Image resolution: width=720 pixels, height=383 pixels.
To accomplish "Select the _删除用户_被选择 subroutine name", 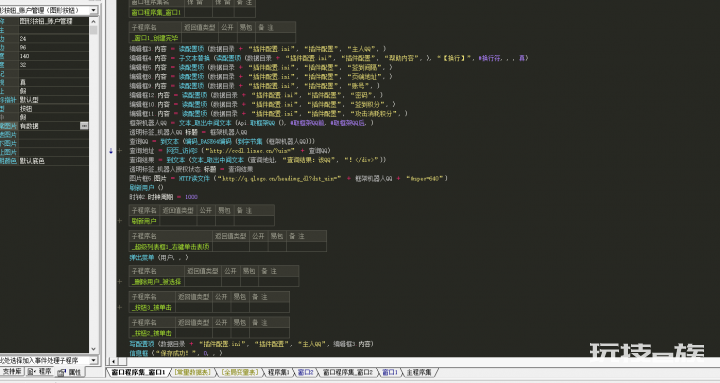I will (x=157, y=282).
